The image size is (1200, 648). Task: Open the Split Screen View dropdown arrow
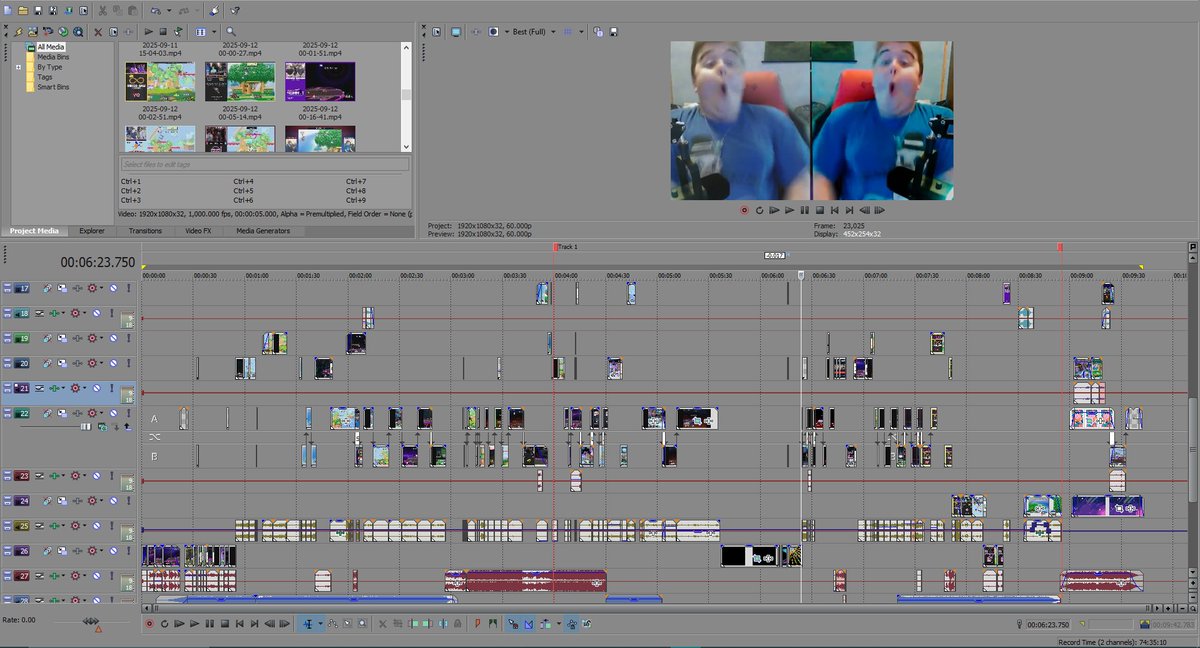pyautogui.click(x=507, y=32)
